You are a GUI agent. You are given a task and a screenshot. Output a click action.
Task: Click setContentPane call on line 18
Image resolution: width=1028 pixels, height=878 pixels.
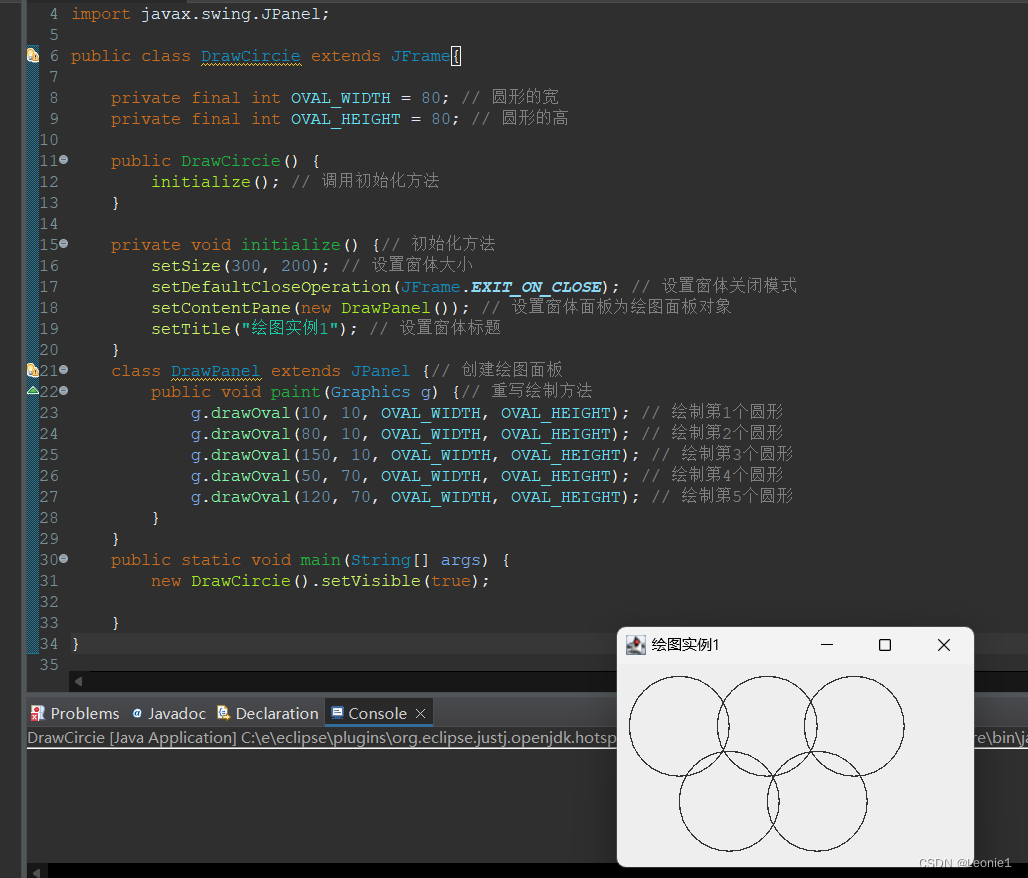[x=220, y=308]
